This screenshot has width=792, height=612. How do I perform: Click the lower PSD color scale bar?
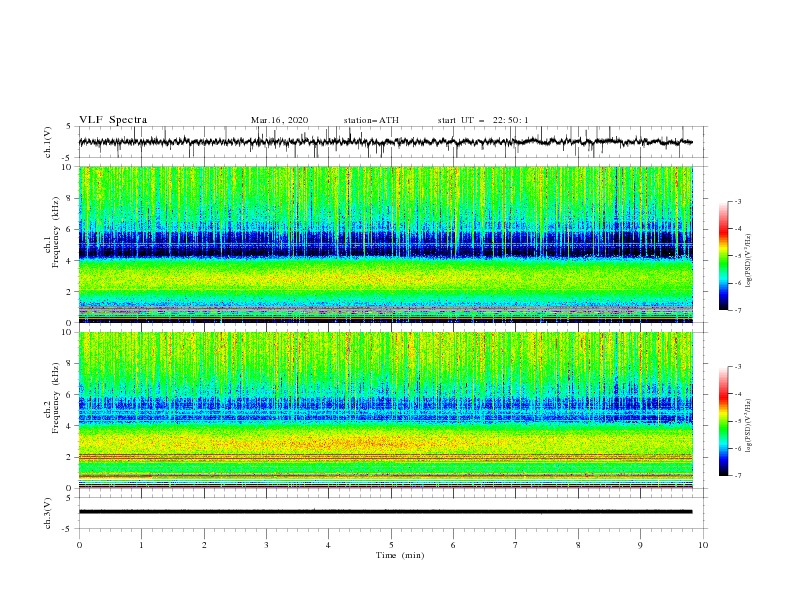click(x=723, y=421)
